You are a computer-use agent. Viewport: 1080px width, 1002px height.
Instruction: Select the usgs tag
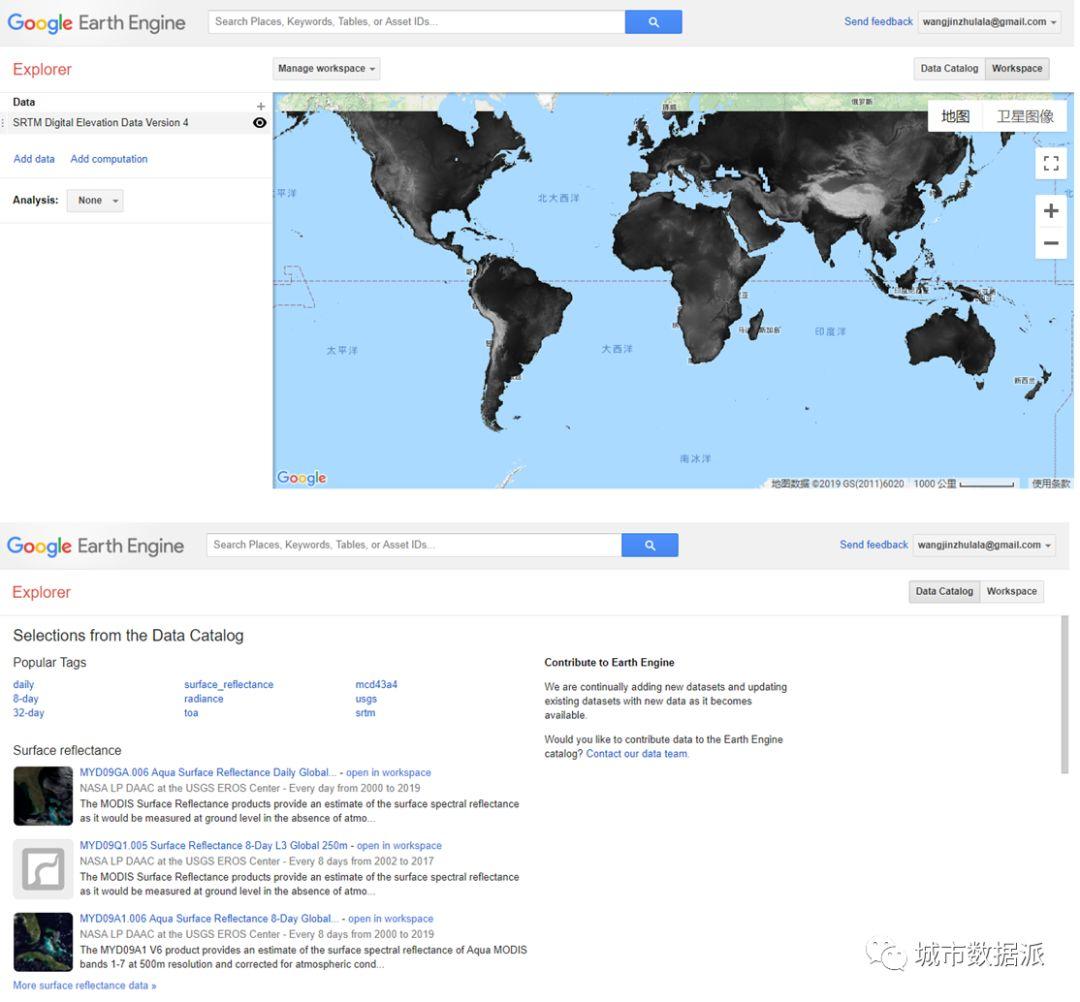point(366,698)
